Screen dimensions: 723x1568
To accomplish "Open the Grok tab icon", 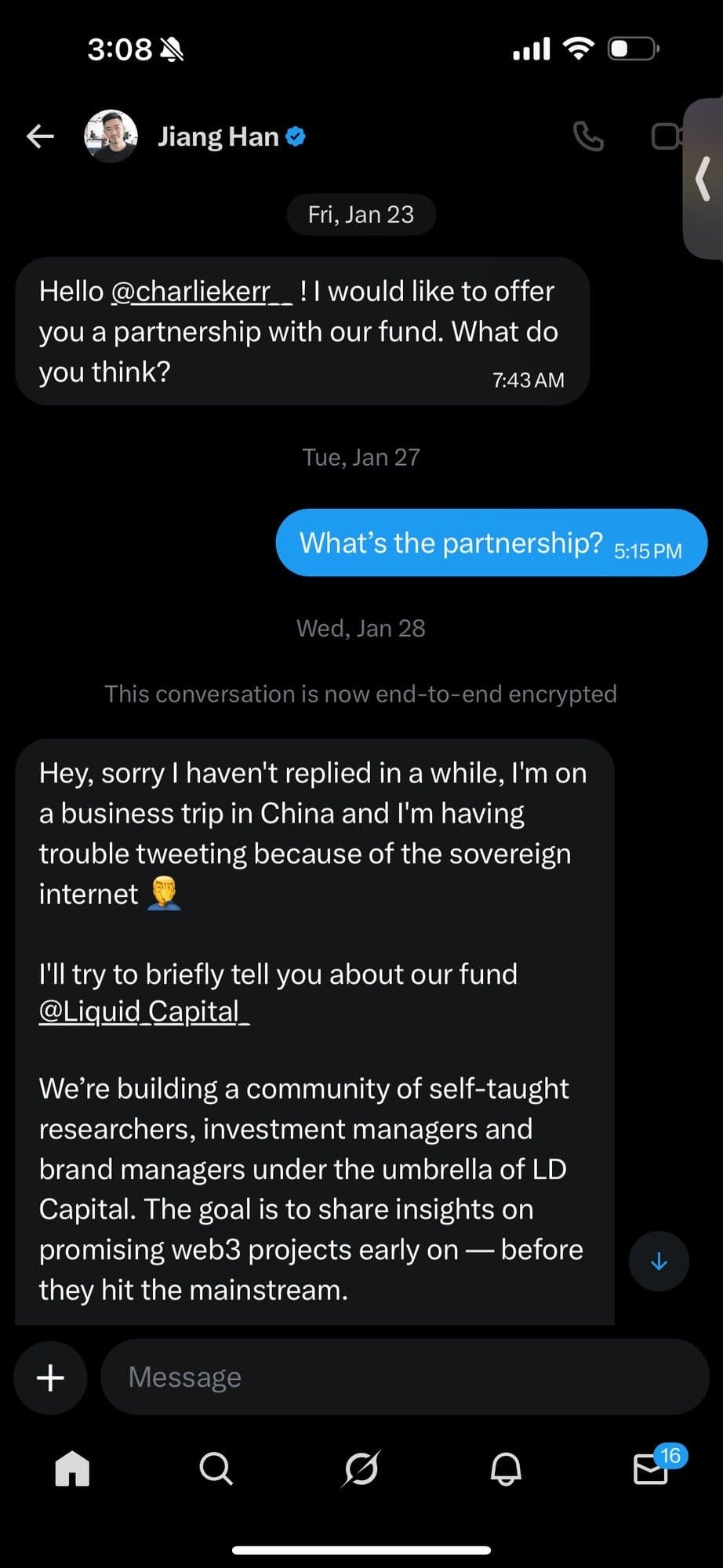I will click(361, 1468).
